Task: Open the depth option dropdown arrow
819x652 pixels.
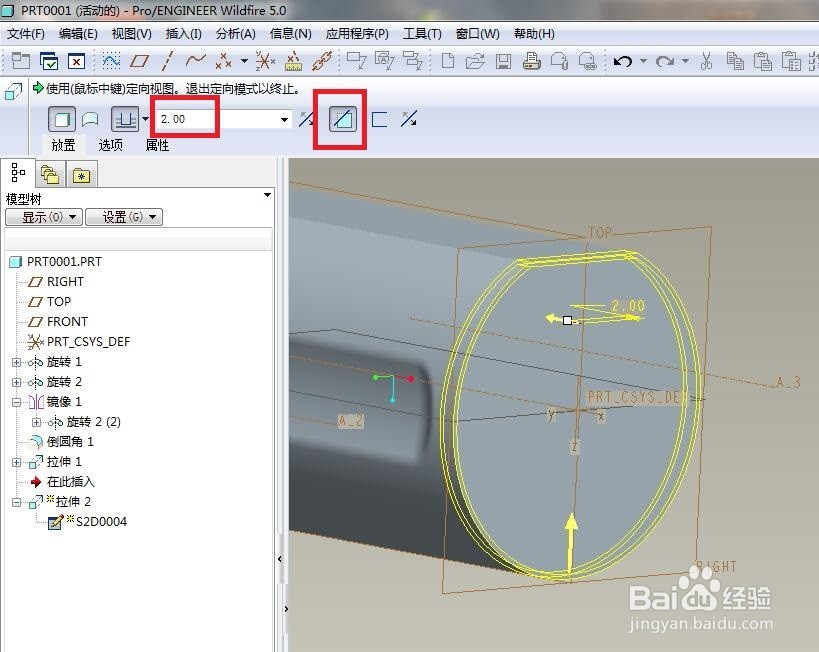Action: point(146,119)
